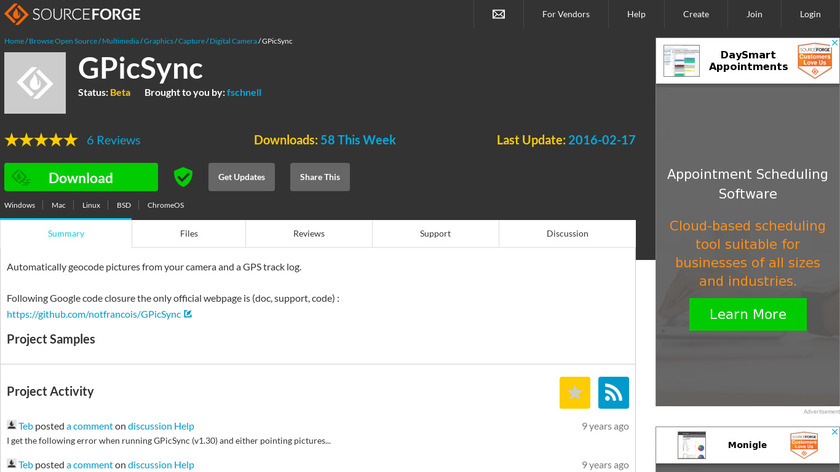Click the yellow star favorite icon
Image resolution: width=840 pixels, height=472 pixels.
(575, 393)
